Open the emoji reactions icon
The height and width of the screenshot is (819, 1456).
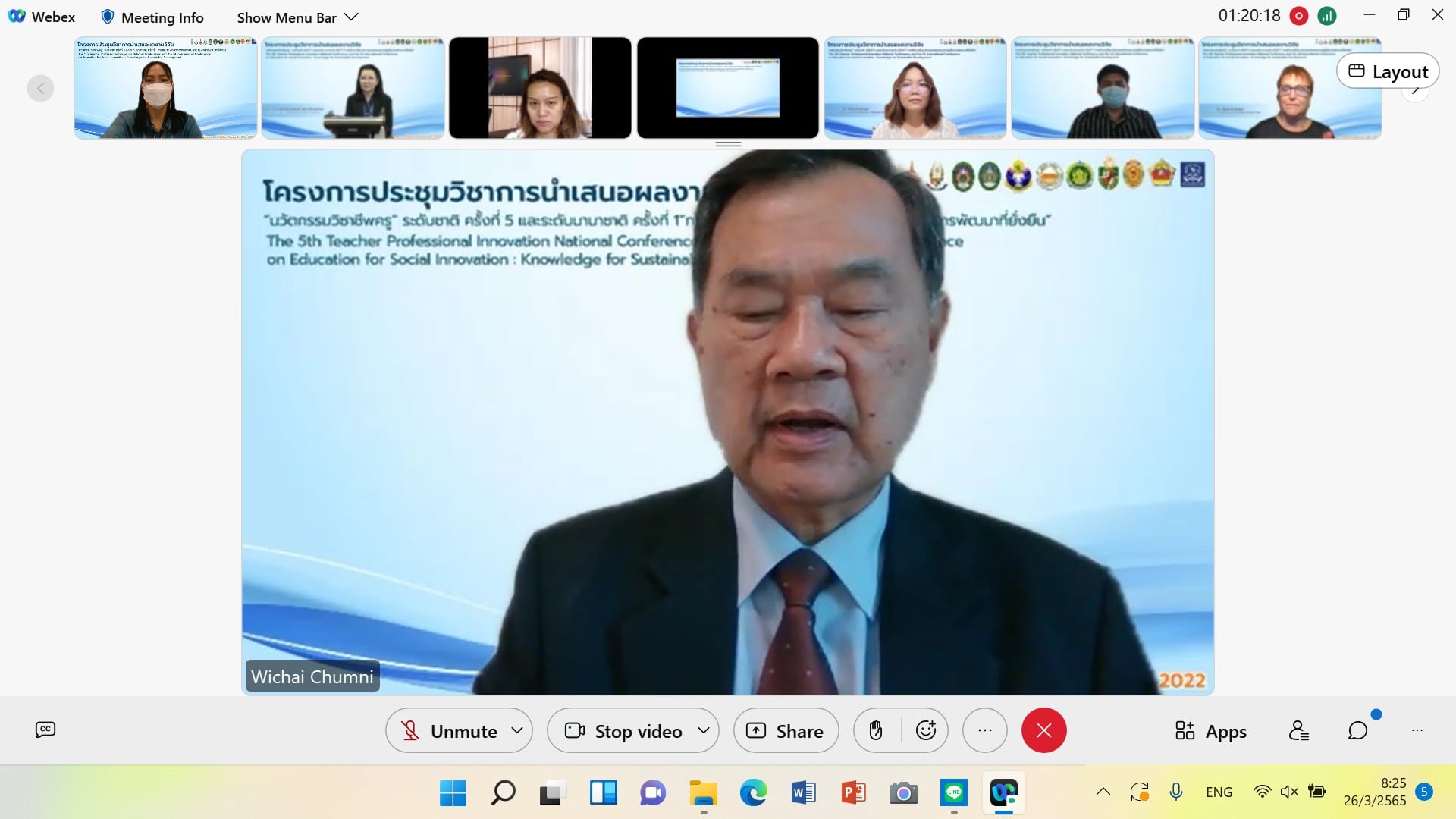(926, 730)
